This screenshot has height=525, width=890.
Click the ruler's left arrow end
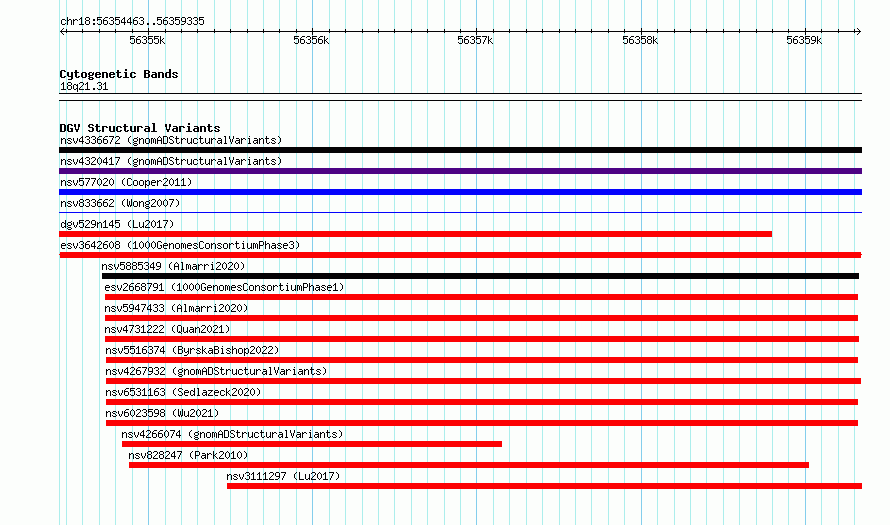click(63, 32)
